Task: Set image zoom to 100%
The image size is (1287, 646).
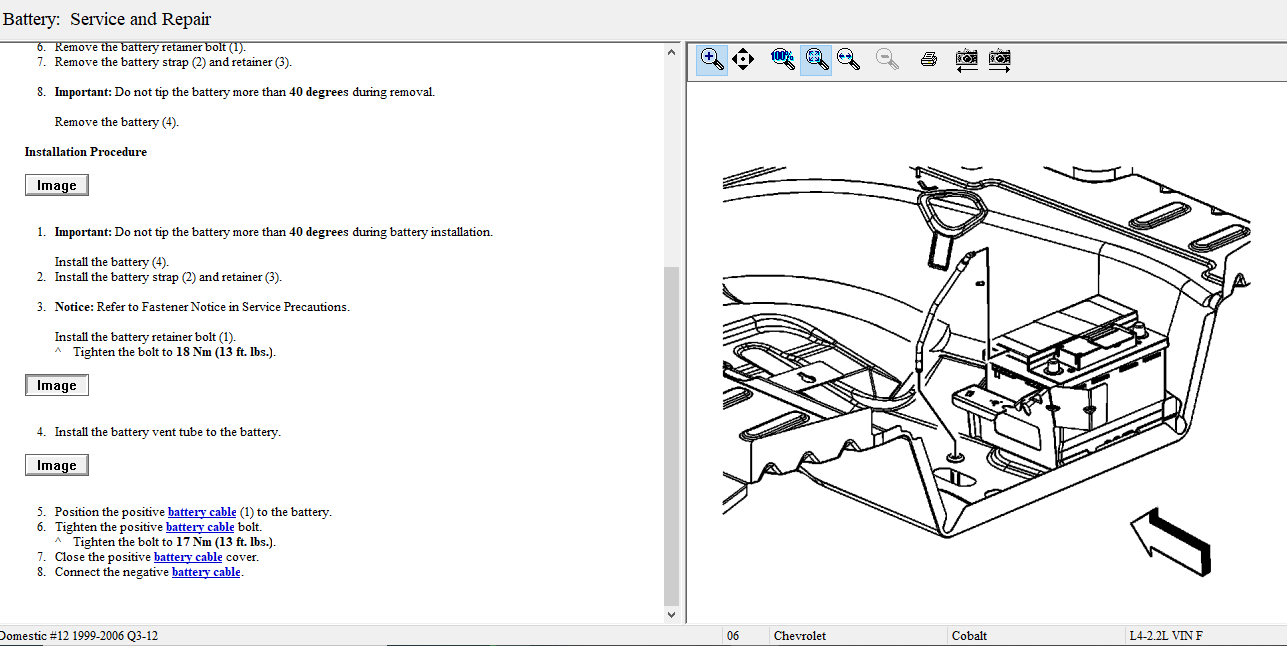Action: [782, 59]
